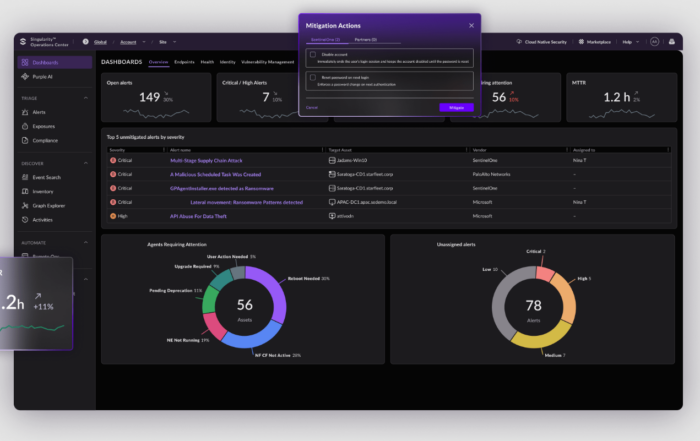700x441 pixels.
Task: Switch to the Endpoints dashboard tab
Action: click(x=184, y=62)
